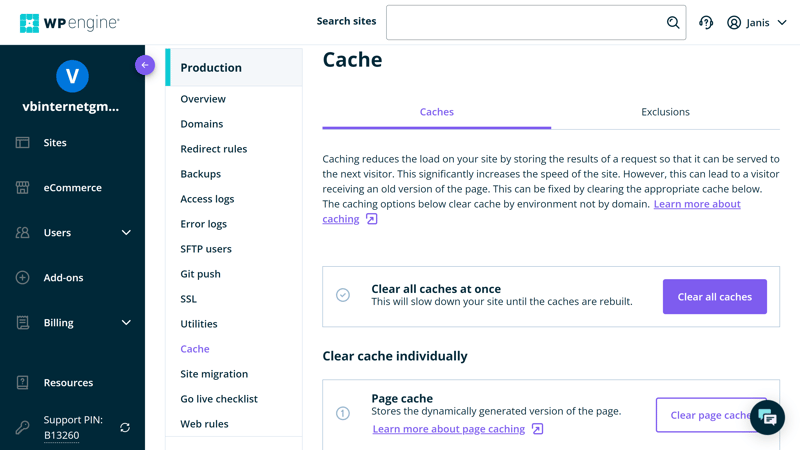Click the search magnifier icon

[673, 23]
